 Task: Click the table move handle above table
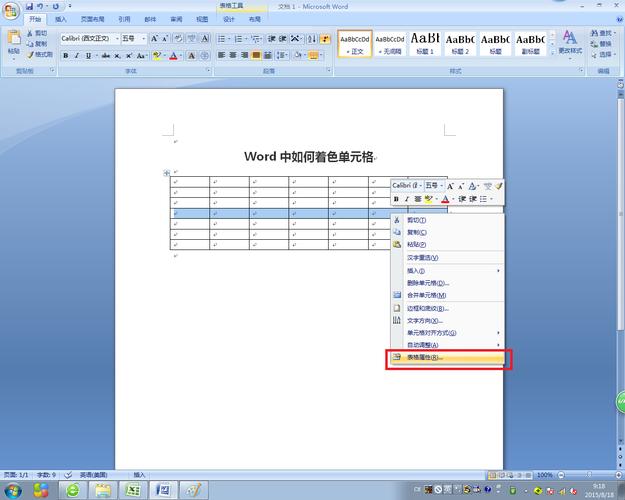pyautogui.click(x=167, y=173)
